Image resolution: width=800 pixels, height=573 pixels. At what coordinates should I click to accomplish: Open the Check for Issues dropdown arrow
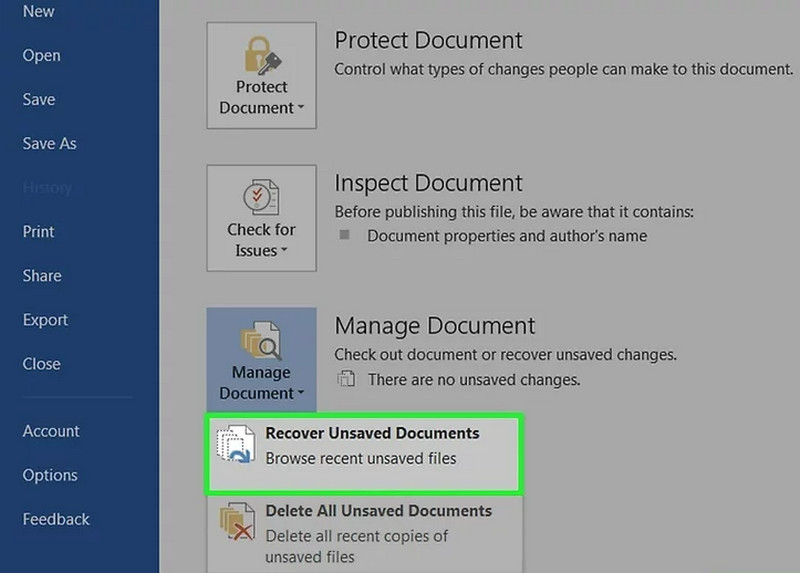tap(285, 252)
